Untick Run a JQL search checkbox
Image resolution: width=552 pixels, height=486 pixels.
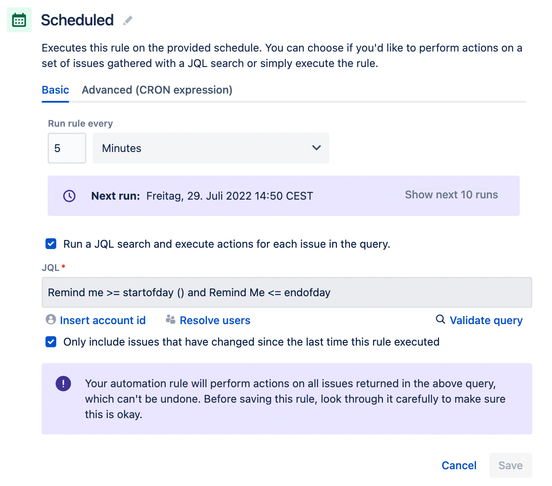[51, 244]
